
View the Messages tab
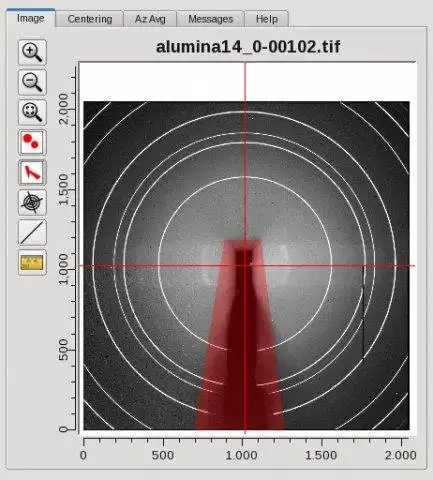[210, 19]
